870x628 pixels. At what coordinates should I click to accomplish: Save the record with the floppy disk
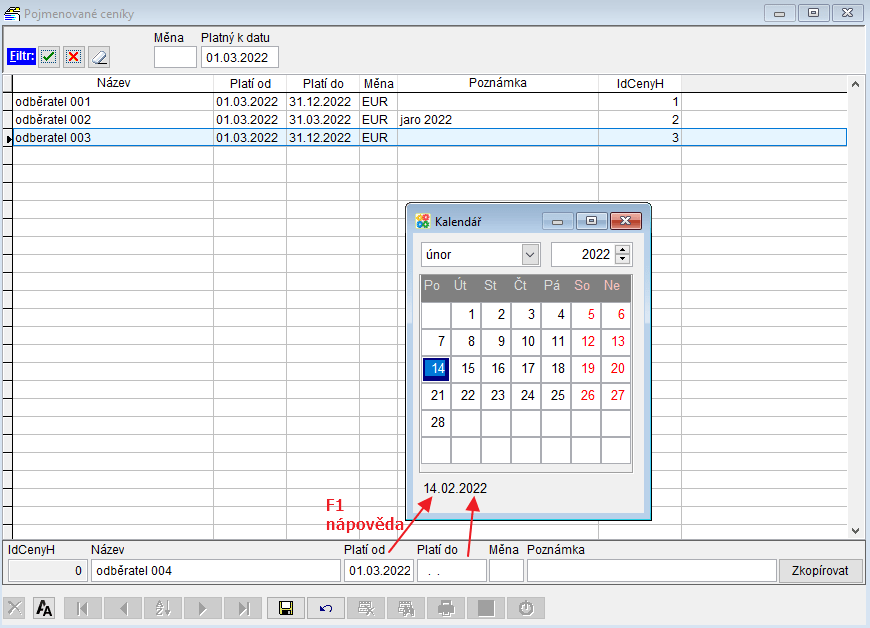point(286,608)
